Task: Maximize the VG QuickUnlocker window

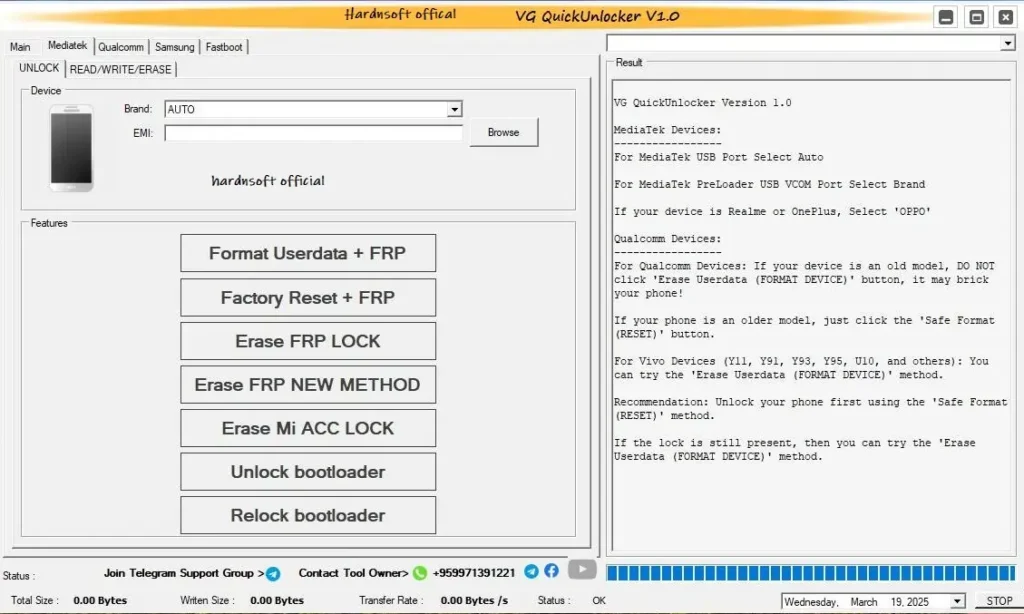Action: click(x=976, y=17)
